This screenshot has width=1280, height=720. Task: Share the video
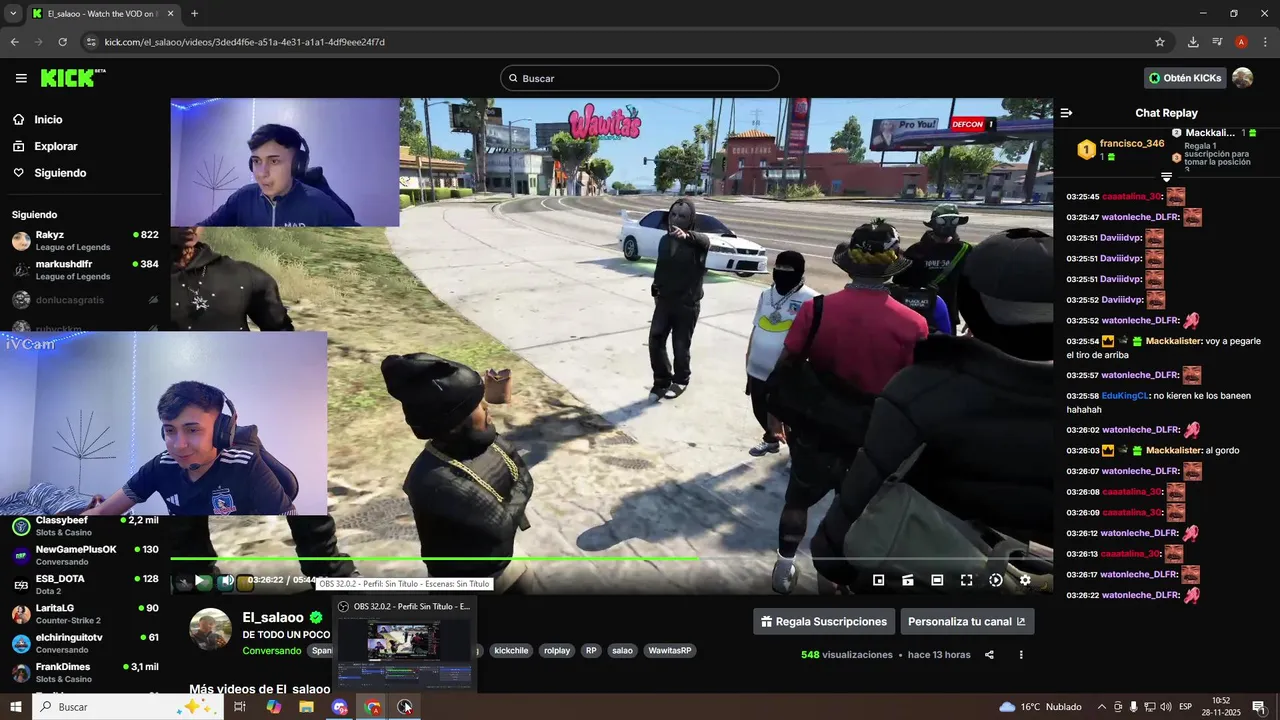coord(989,655)
